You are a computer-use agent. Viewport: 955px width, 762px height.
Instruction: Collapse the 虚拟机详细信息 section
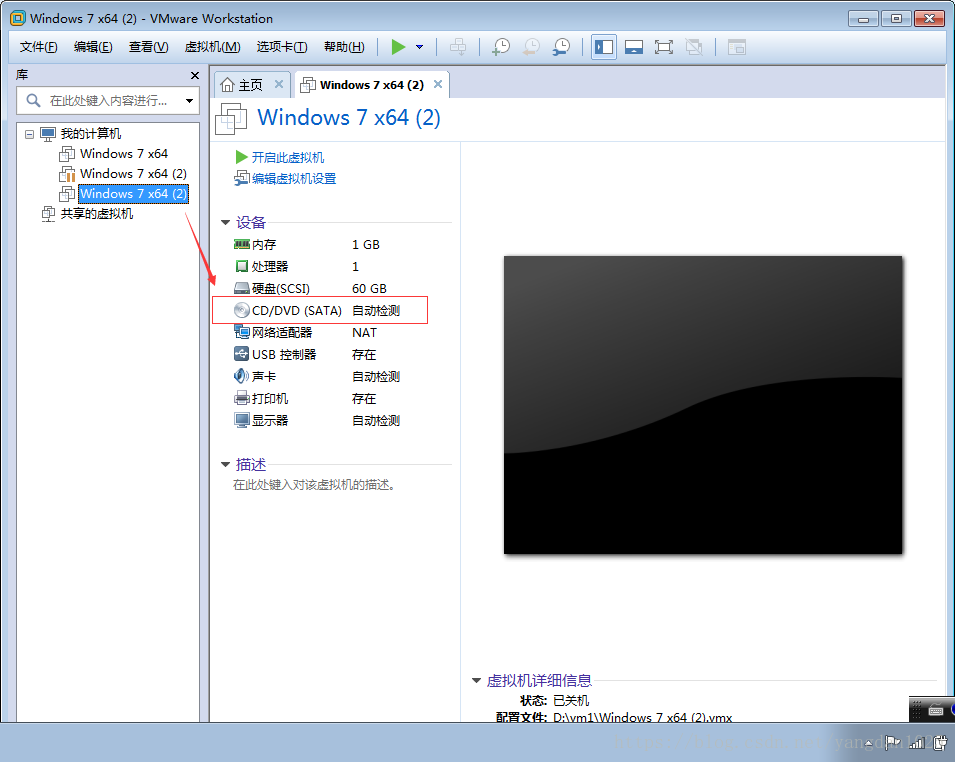(476, 680)
